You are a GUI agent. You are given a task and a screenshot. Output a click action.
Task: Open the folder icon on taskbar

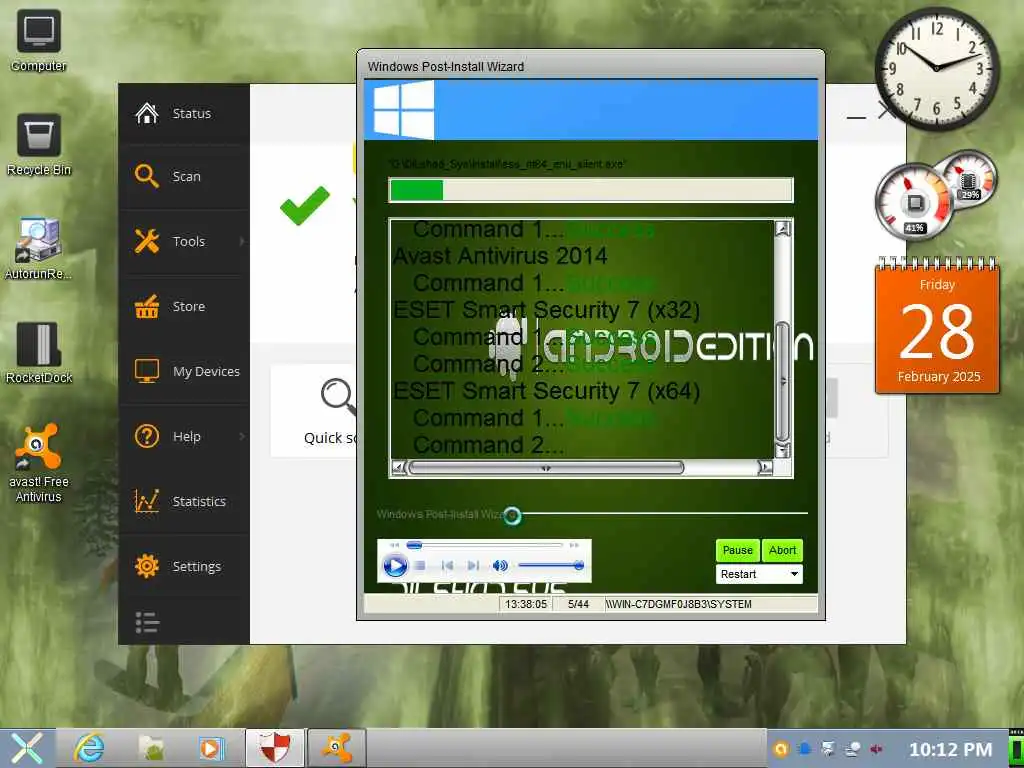click(x=151, y=748)
